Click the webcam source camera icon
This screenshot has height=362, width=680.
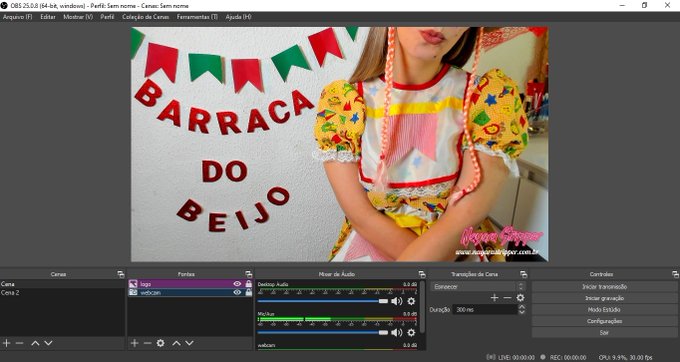[133, 293]
